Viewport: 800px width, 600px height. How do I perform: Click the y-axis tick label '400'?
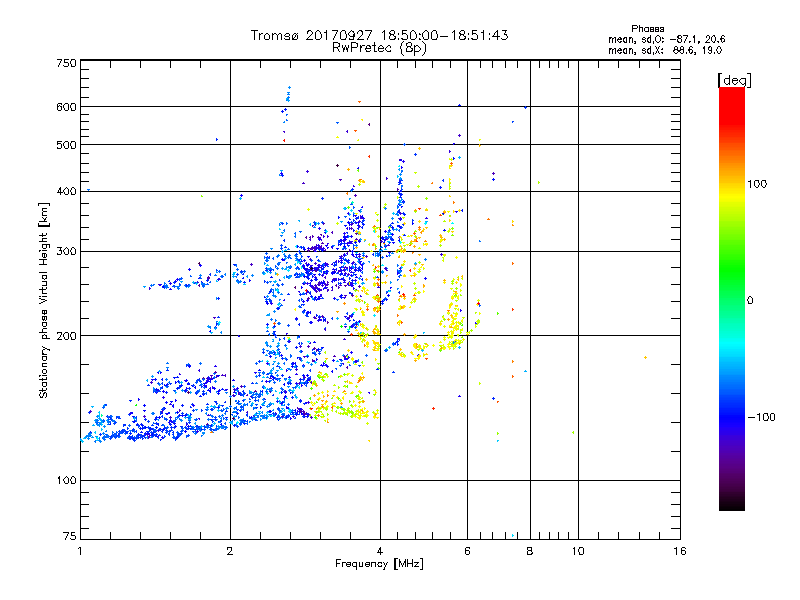[x=66, y=191]
